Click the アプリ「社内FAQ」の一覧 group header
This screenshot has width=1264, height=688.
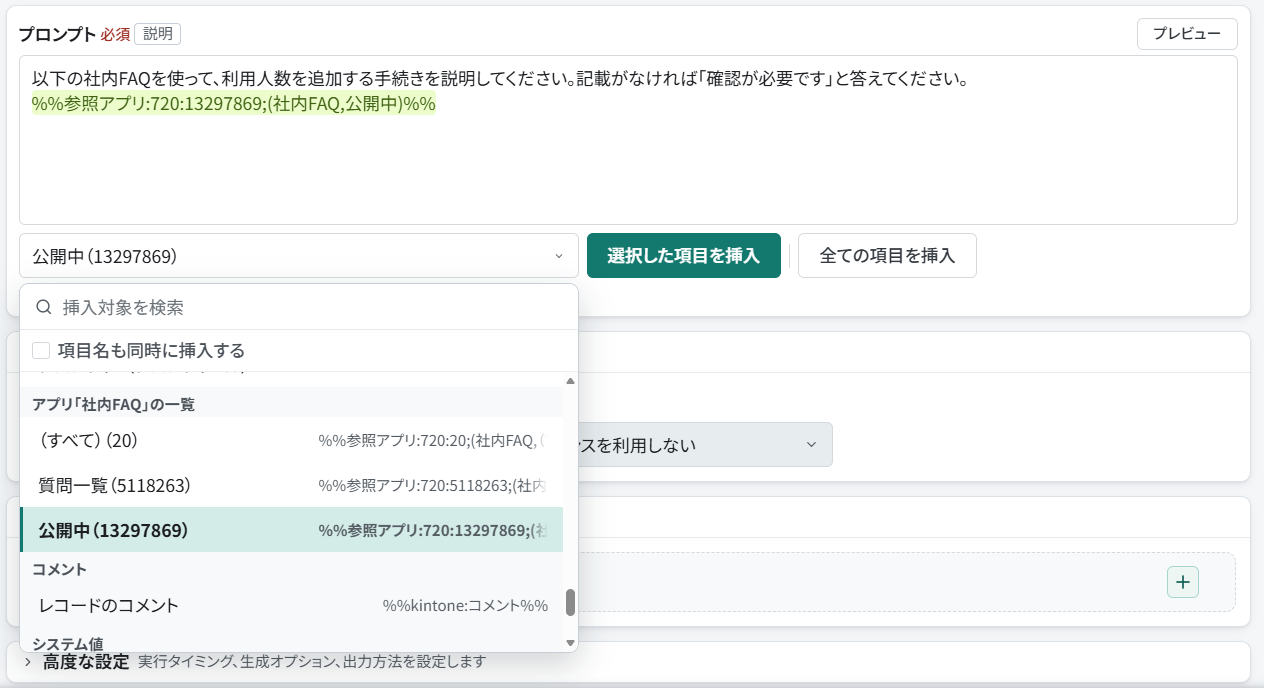point(113,404)
